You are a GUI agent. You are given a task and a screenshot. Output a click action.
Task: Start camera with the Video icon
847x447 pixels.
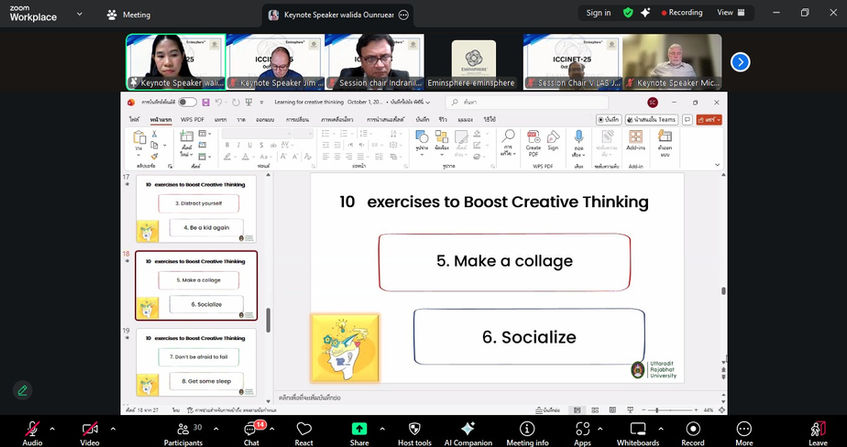[90, 429]
